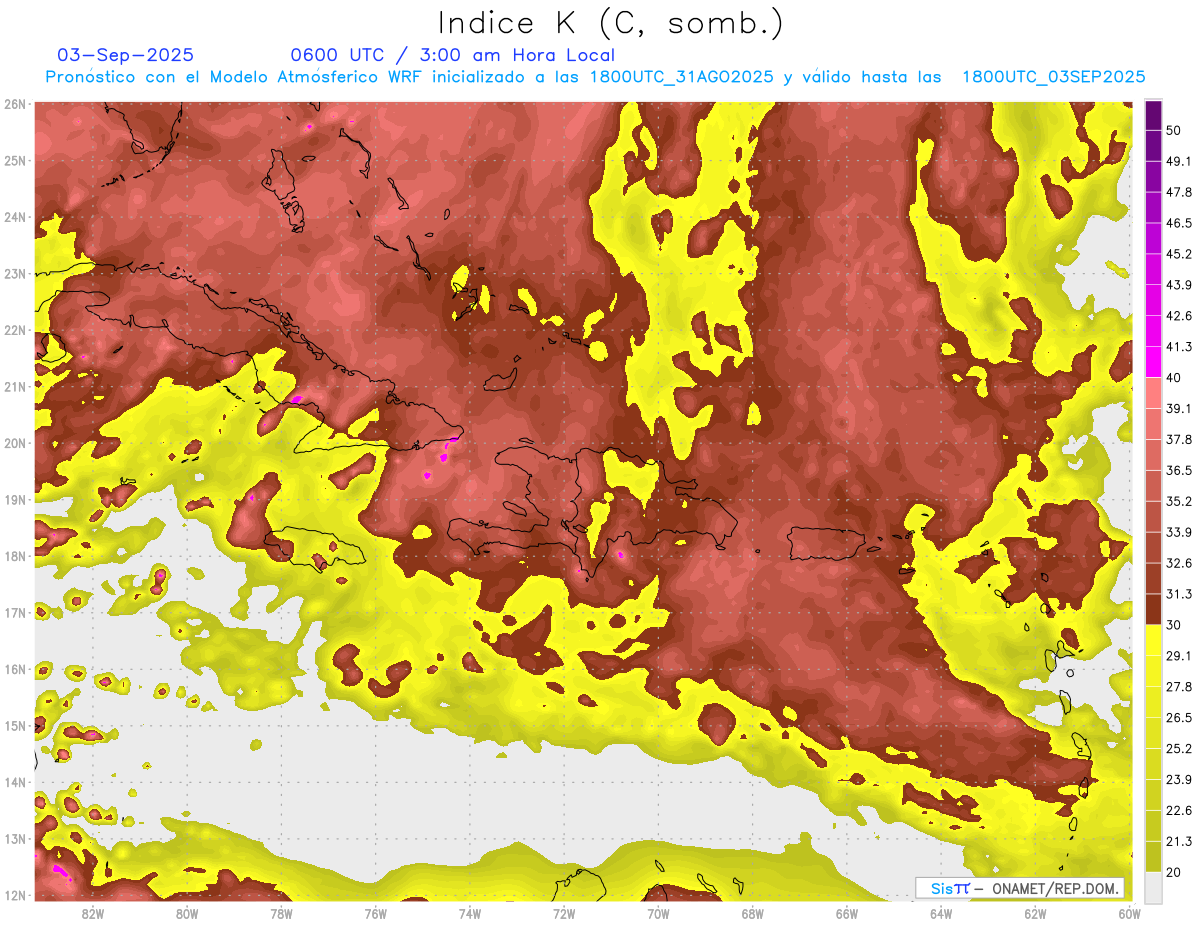Screen dimensions: 1200x927
Task: Click the colorbar label "20"
Action: click(1173, 871)
